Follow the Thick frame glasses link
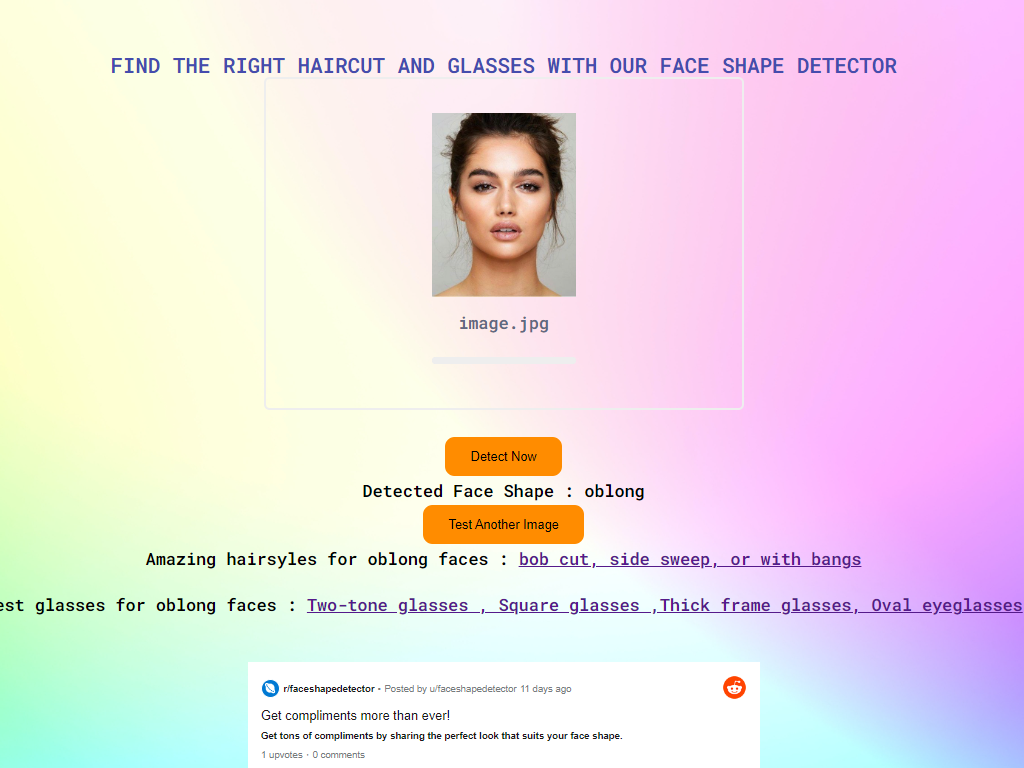 755,605
